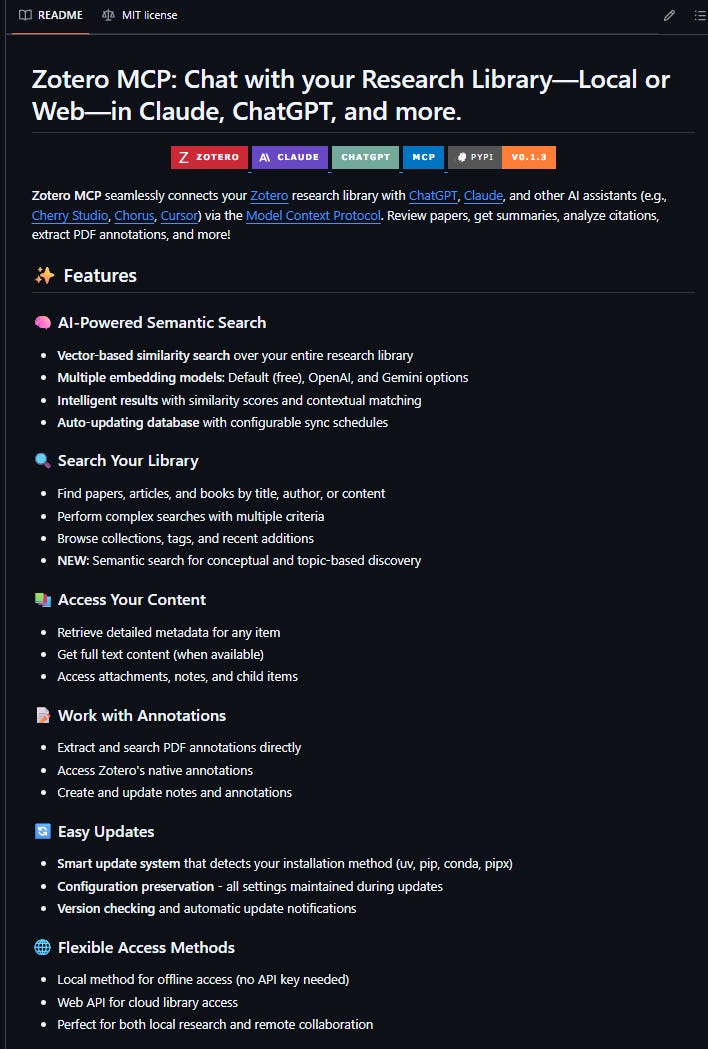
Task: Click the Flexible Access Methods heading
Action: click(x=146, y=948)
